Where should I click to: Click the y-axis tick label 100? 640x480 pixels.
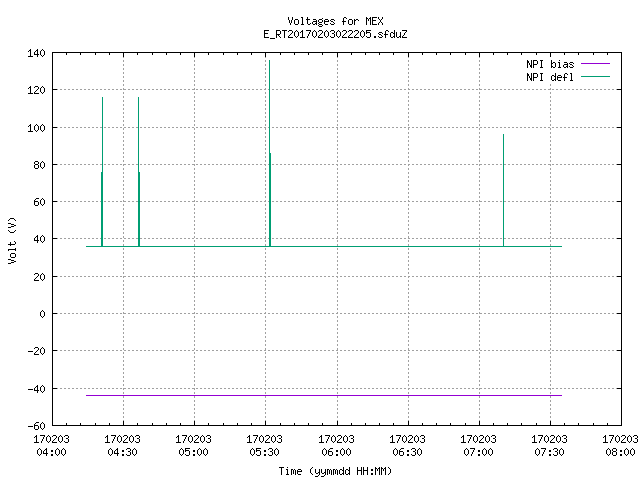(36, 128)
